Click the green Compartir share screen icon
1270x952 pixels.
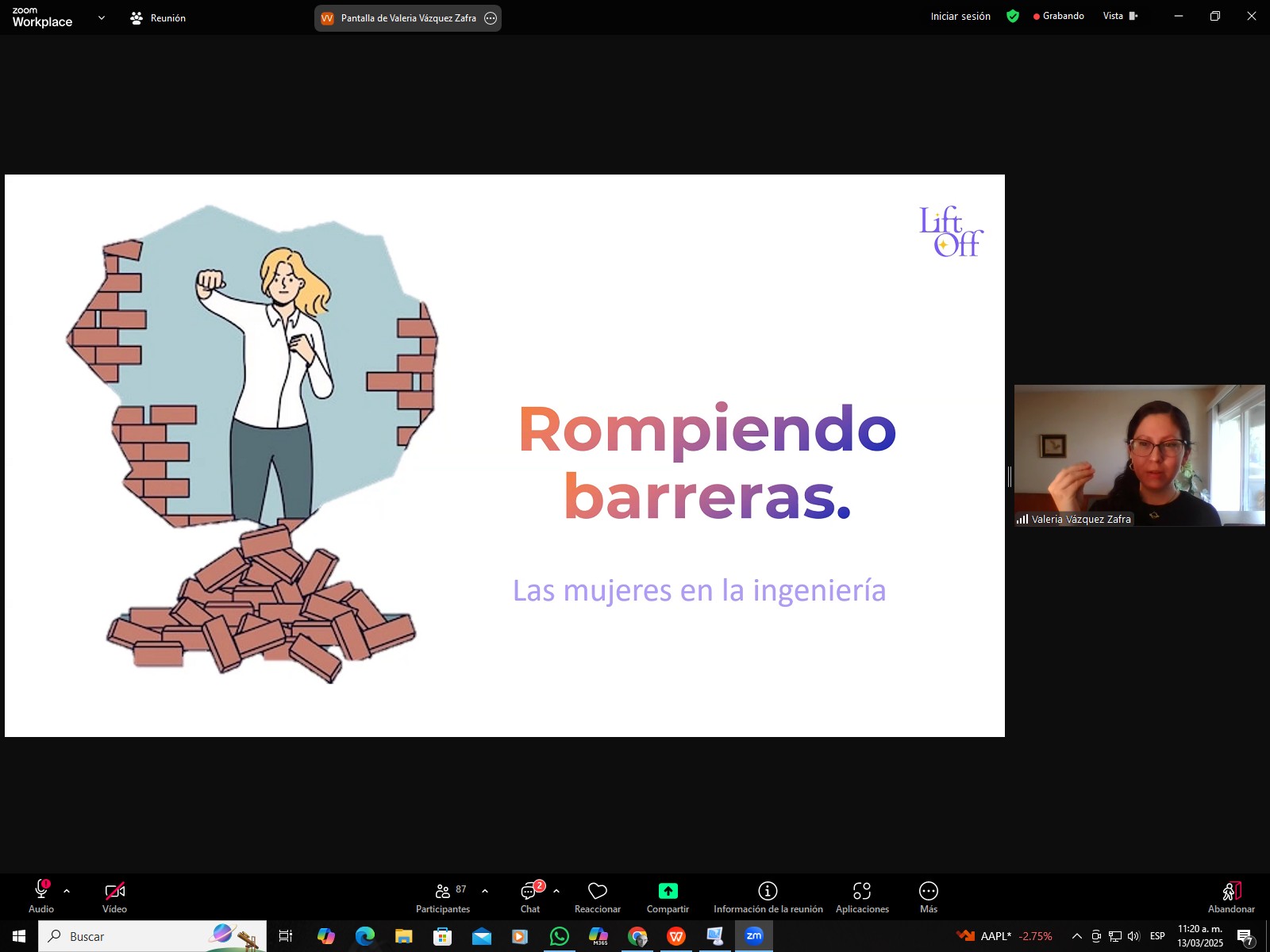[x=668, y=891]
